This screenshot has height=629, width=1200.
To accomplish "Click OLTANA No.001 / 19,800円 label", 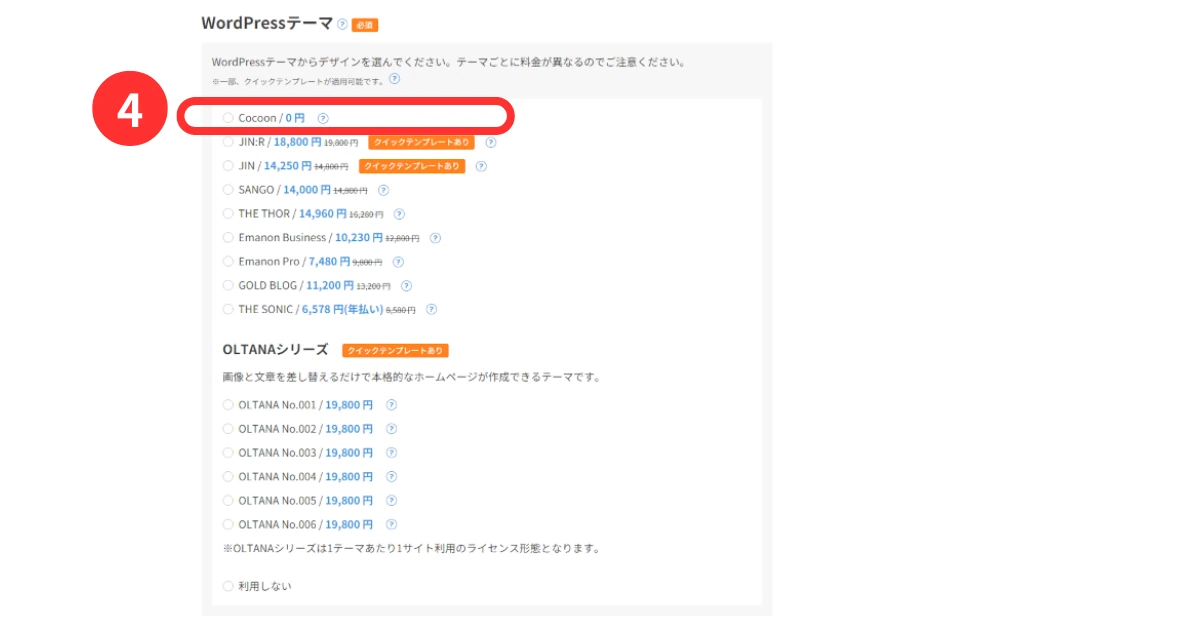I will 305,405.
